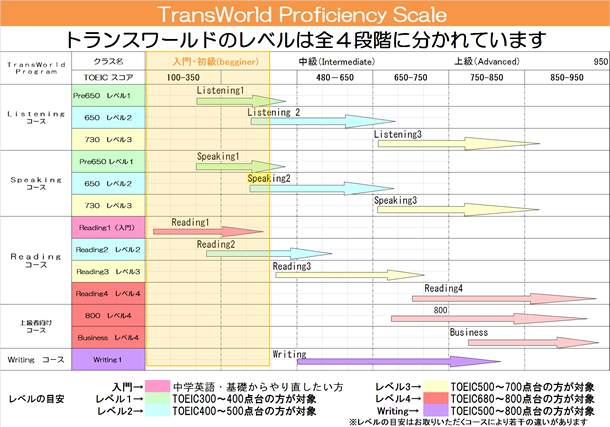This screenshot has height=427, width=610.
Task: Click the 'Listening コース' row group label
Action: pyautogui.click(x=36, y=117)
